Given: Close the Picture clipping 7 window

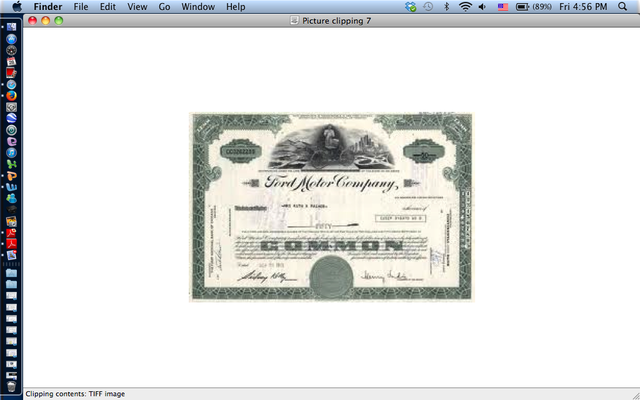Looking at the screenshot, I should 33,20.
